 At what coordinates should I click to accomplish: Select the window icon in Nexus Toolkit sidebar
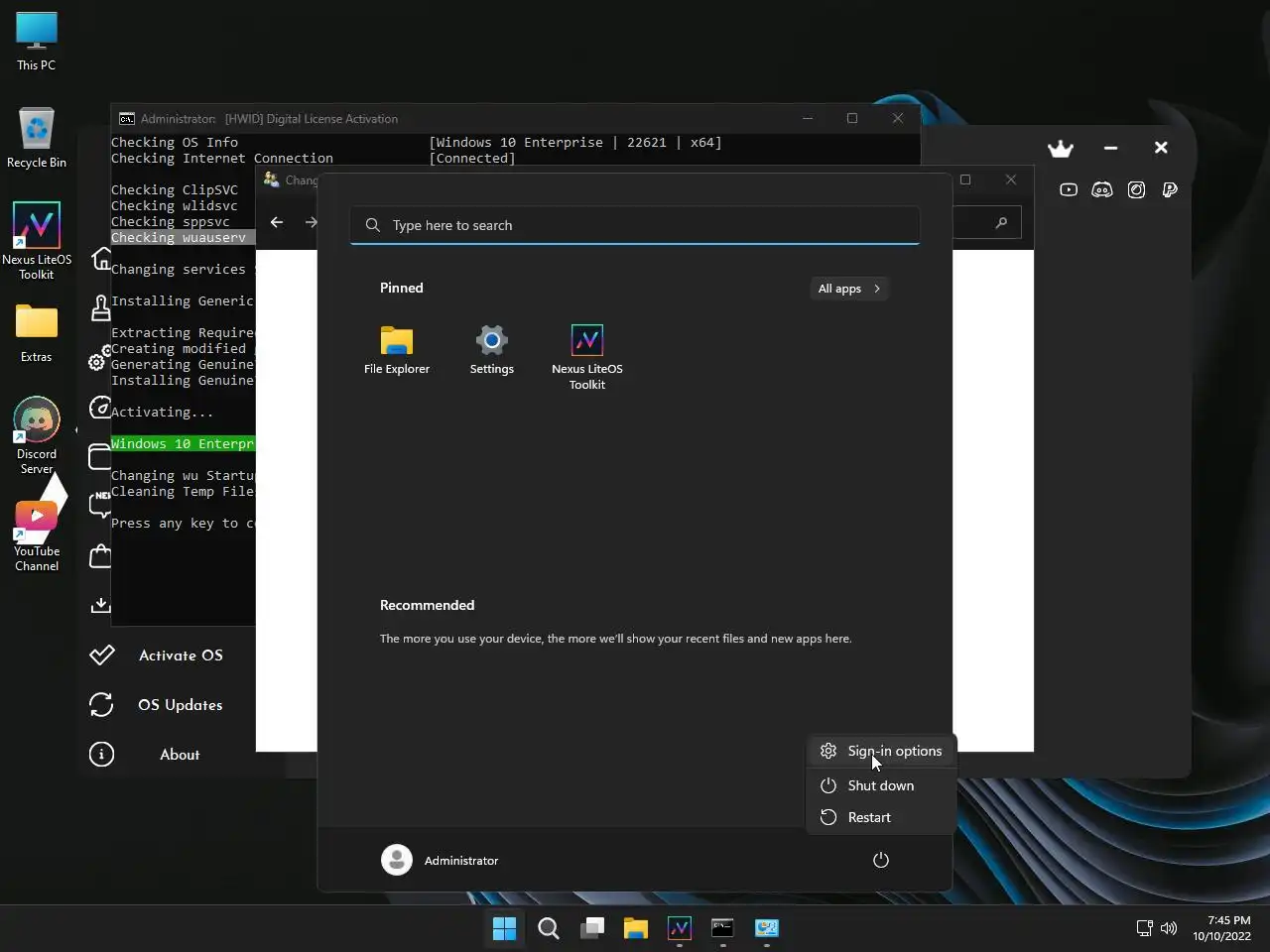pyautogui.click(x=99, y=456)
